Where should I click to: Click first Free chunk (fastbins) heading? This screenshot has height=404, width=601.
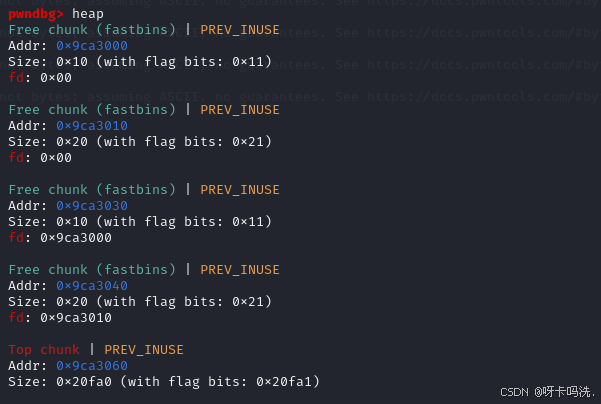(92, 30)
